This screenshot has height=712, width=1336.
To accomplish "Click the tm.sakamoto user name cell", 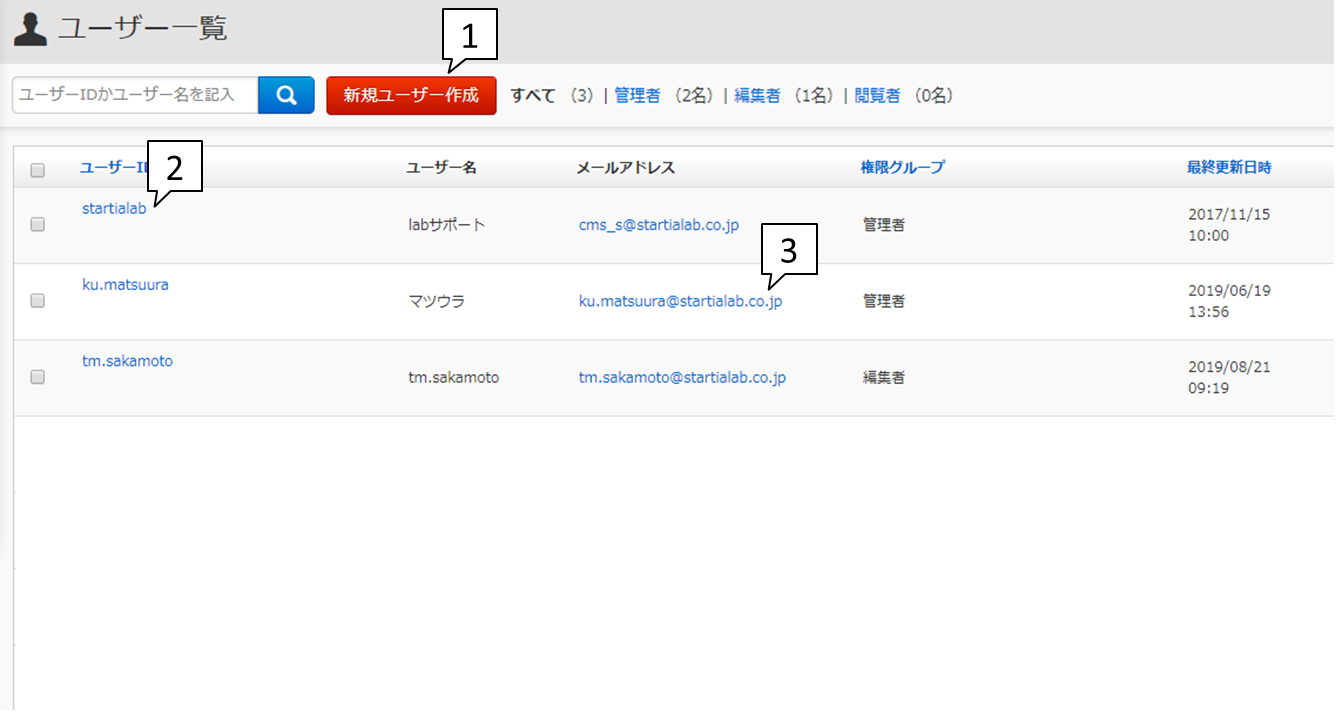I will [453, 378].
